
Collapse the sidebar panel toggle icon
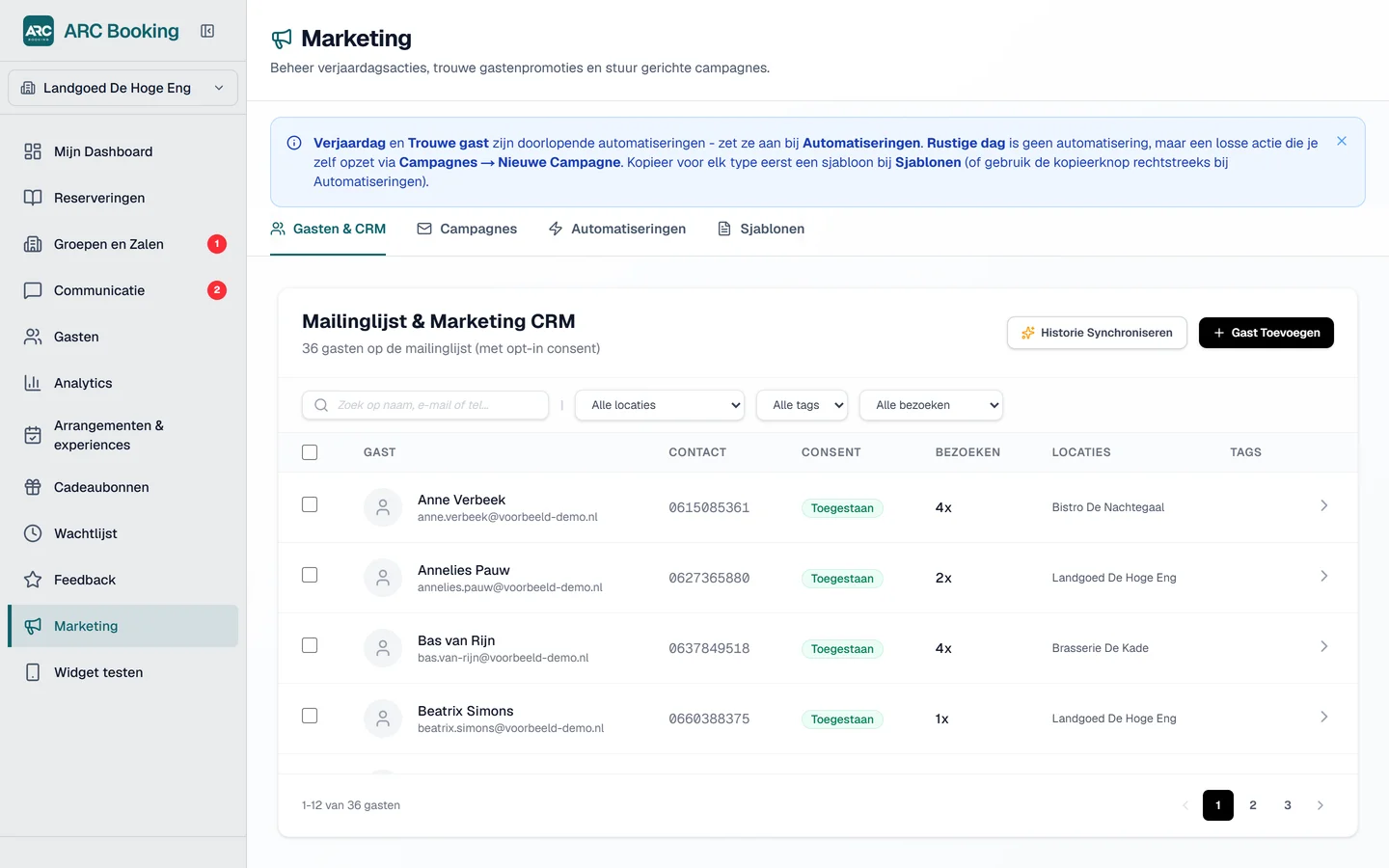pos(207,31)
